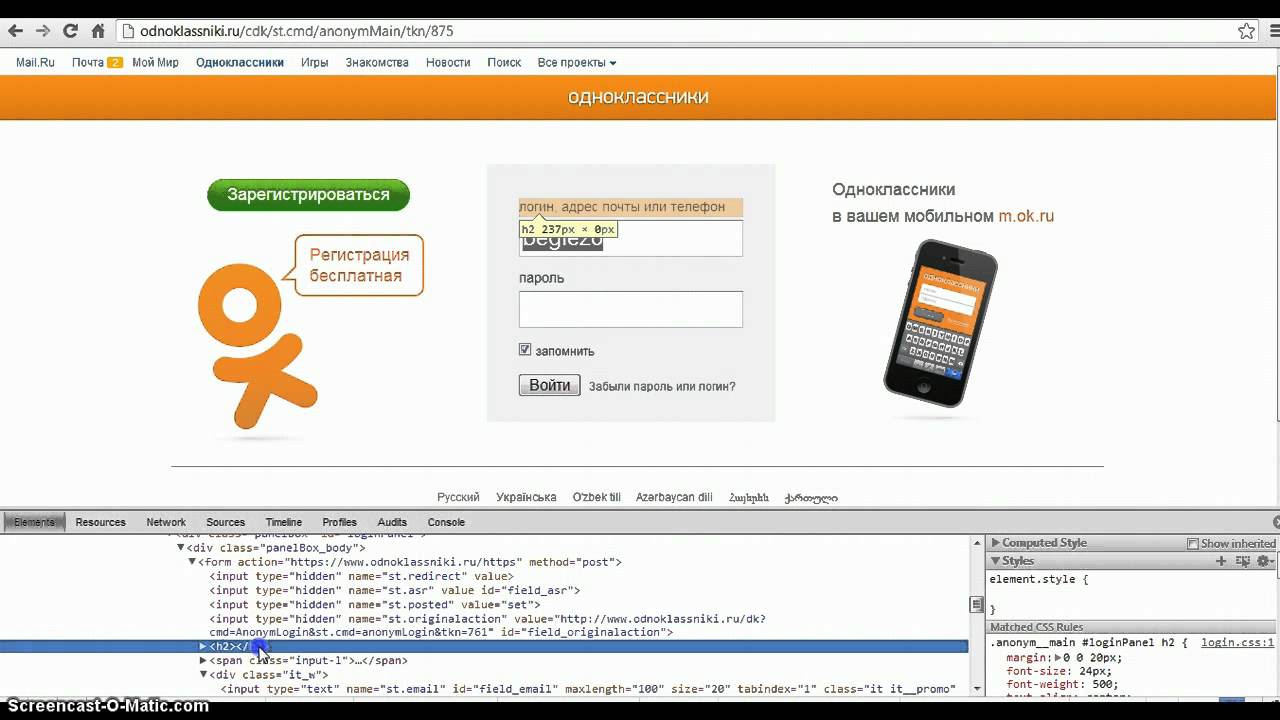Enable the Show inherited checkbox
1280x720 pixels.
[1193, 544]
